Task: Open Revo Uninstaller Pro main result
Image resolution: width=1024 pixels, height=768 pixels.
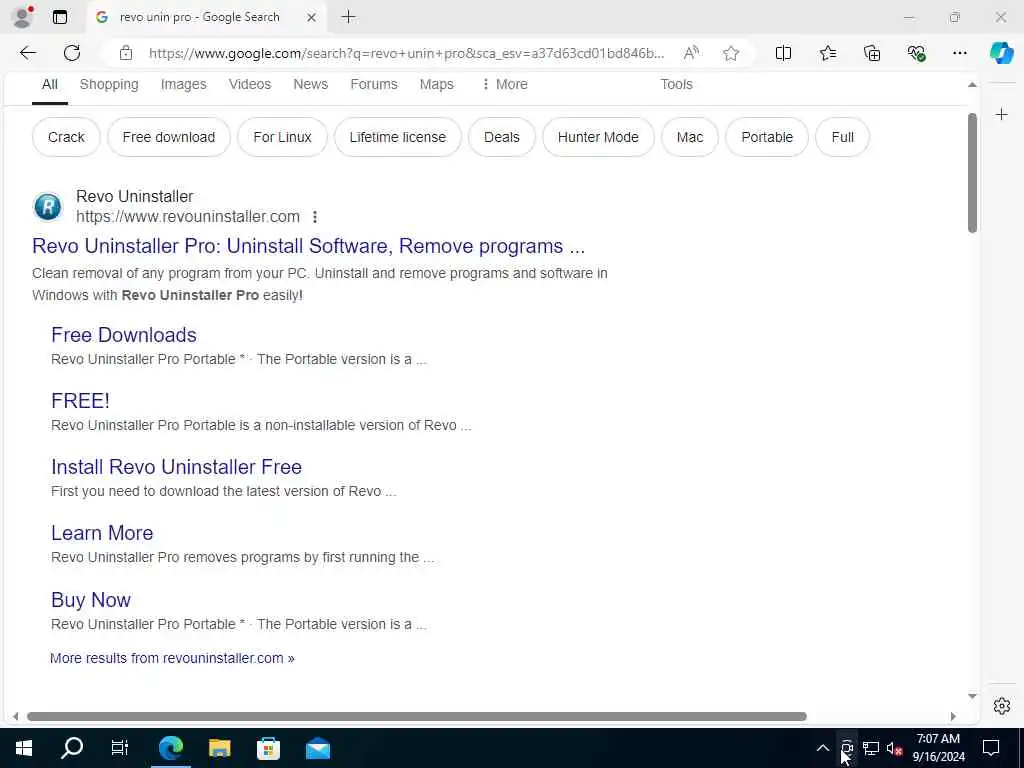Action: (308, 246)
